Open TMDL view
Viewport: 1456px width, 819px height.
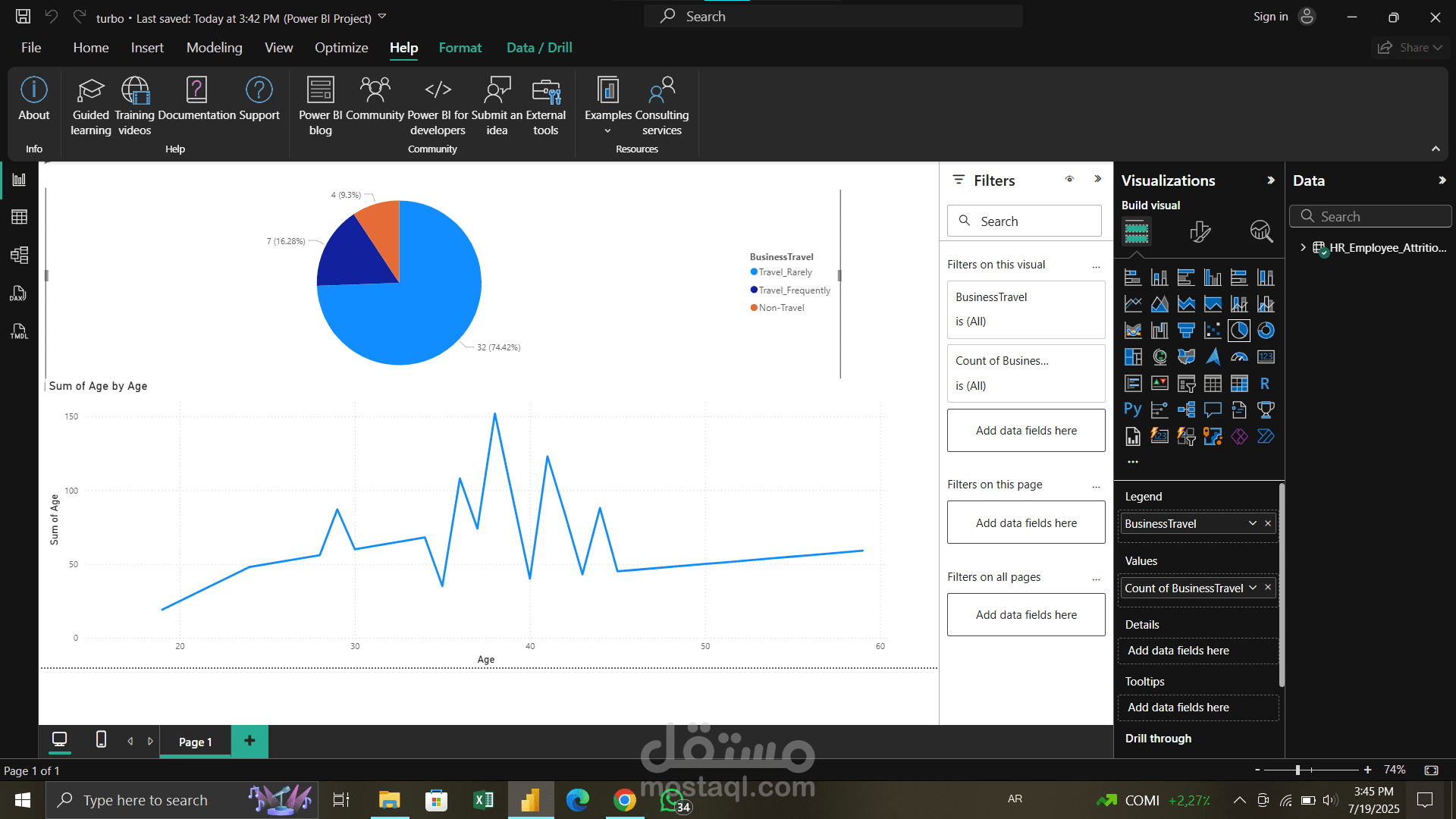coord(19,331)
